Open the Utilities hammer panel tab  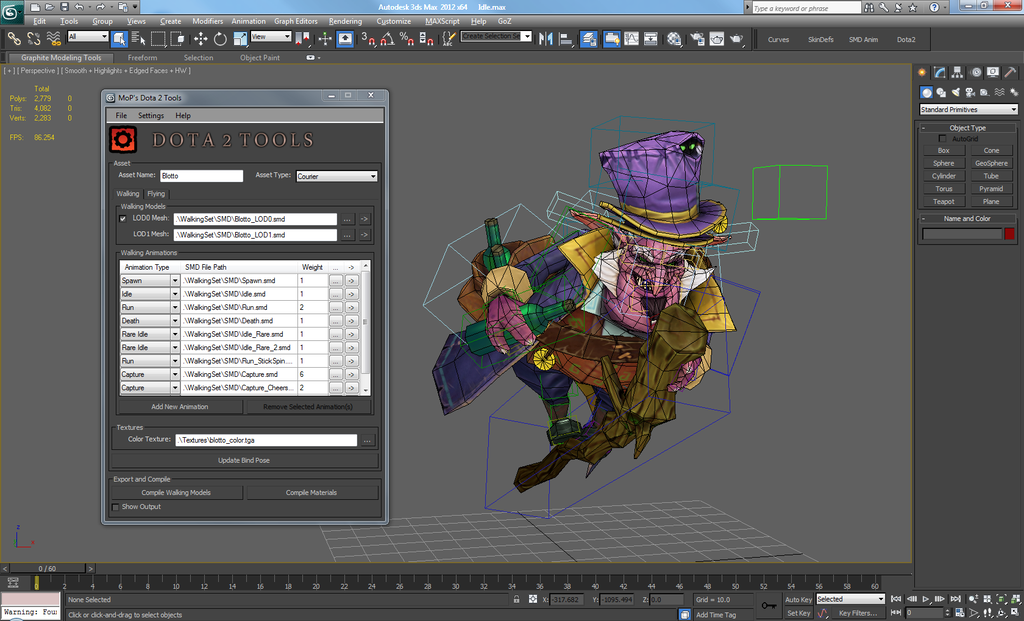click(1010, 72)
